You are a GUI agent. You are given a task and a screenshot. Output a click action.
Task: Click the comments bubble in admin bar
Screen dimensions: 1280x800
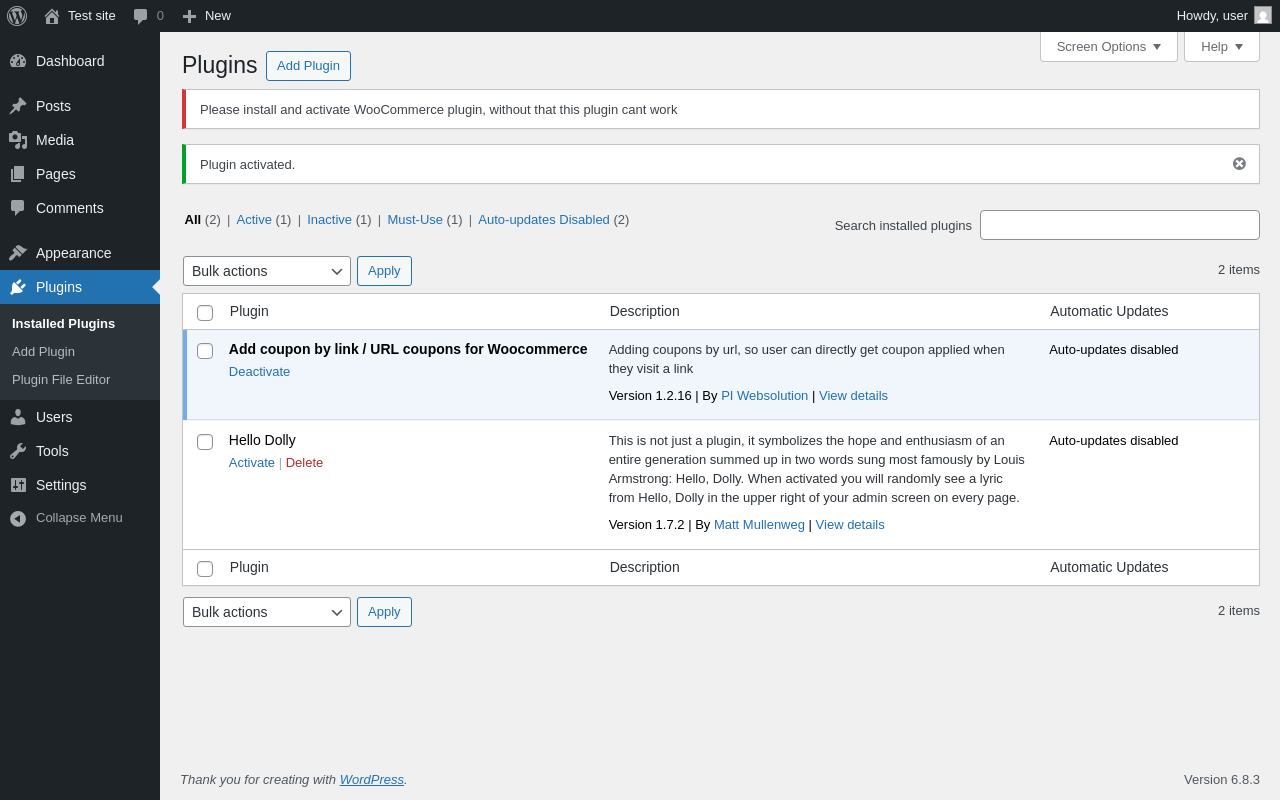141,16
